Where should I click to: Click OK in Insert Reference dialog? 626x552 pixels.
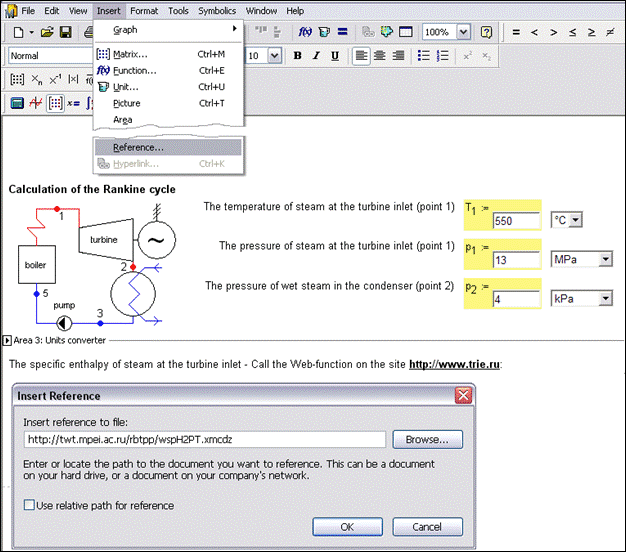point(347,527)
